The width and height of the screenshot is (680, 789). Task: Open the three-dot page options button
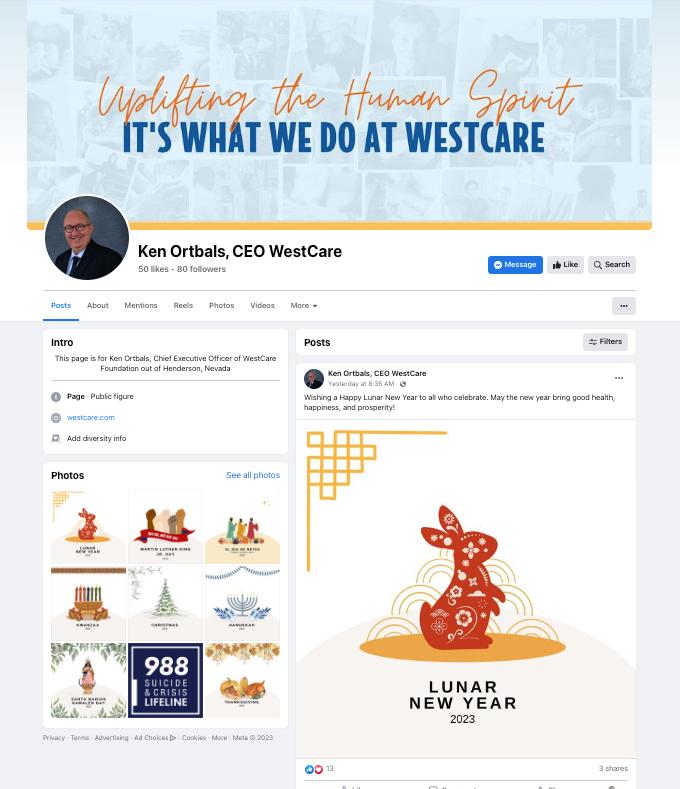[624, 306]
